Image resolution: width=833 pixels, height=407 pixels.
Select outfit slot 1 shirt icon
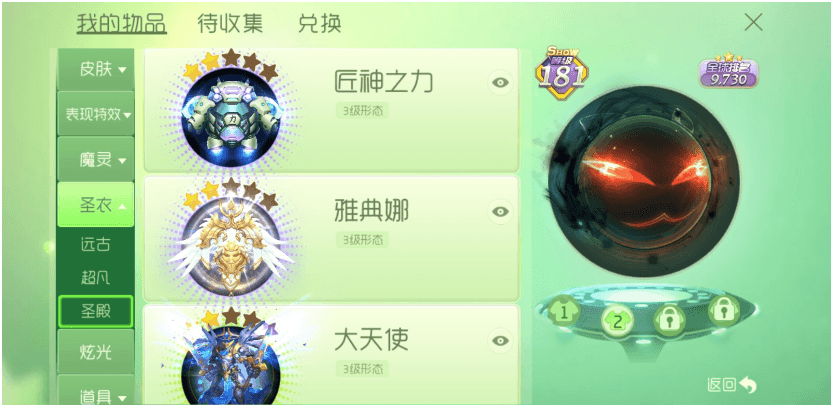[563, 311]
